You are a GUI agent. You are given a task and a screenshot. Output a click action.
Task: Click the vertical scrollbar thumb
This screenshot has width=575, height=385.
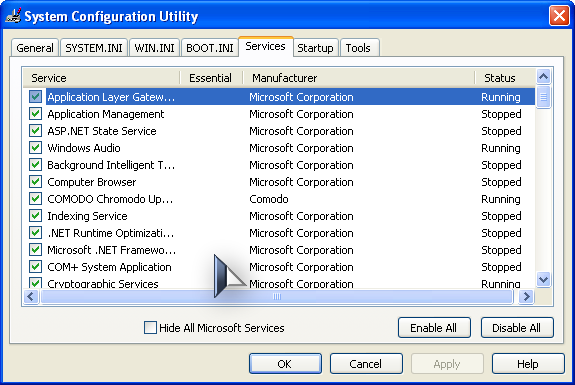tap(543, 97)
